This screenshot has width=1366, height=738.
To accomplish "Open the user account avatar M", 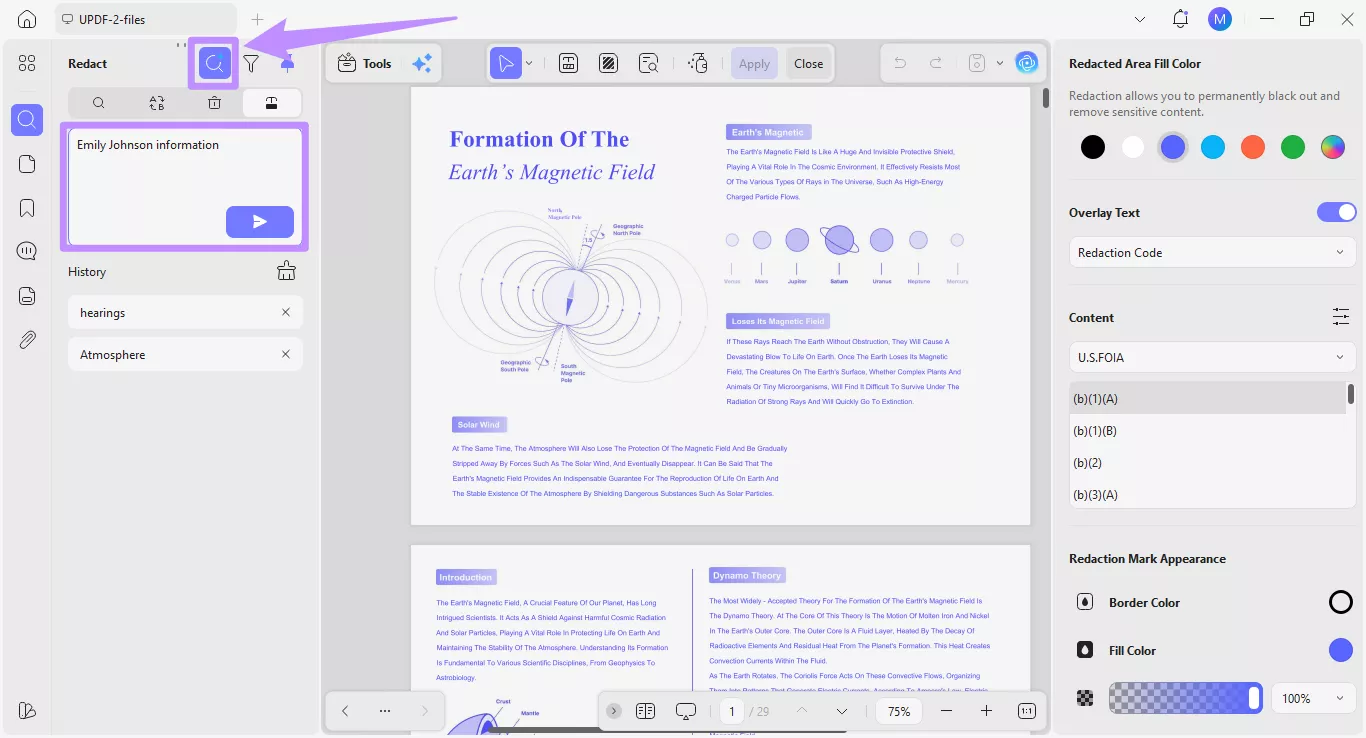I will point(1220,19).
